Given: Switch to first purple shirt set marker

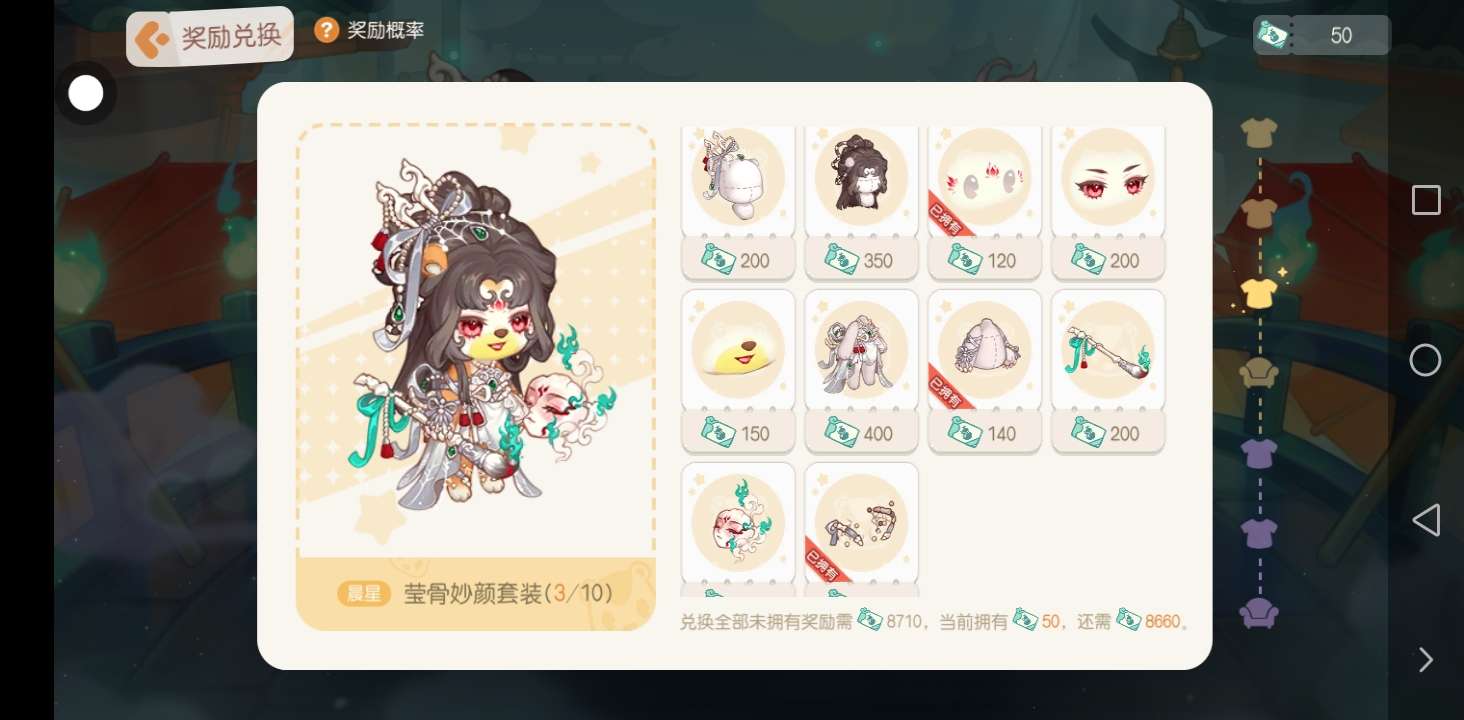Looking at the screenshot, I should (x=1259, y=453).
